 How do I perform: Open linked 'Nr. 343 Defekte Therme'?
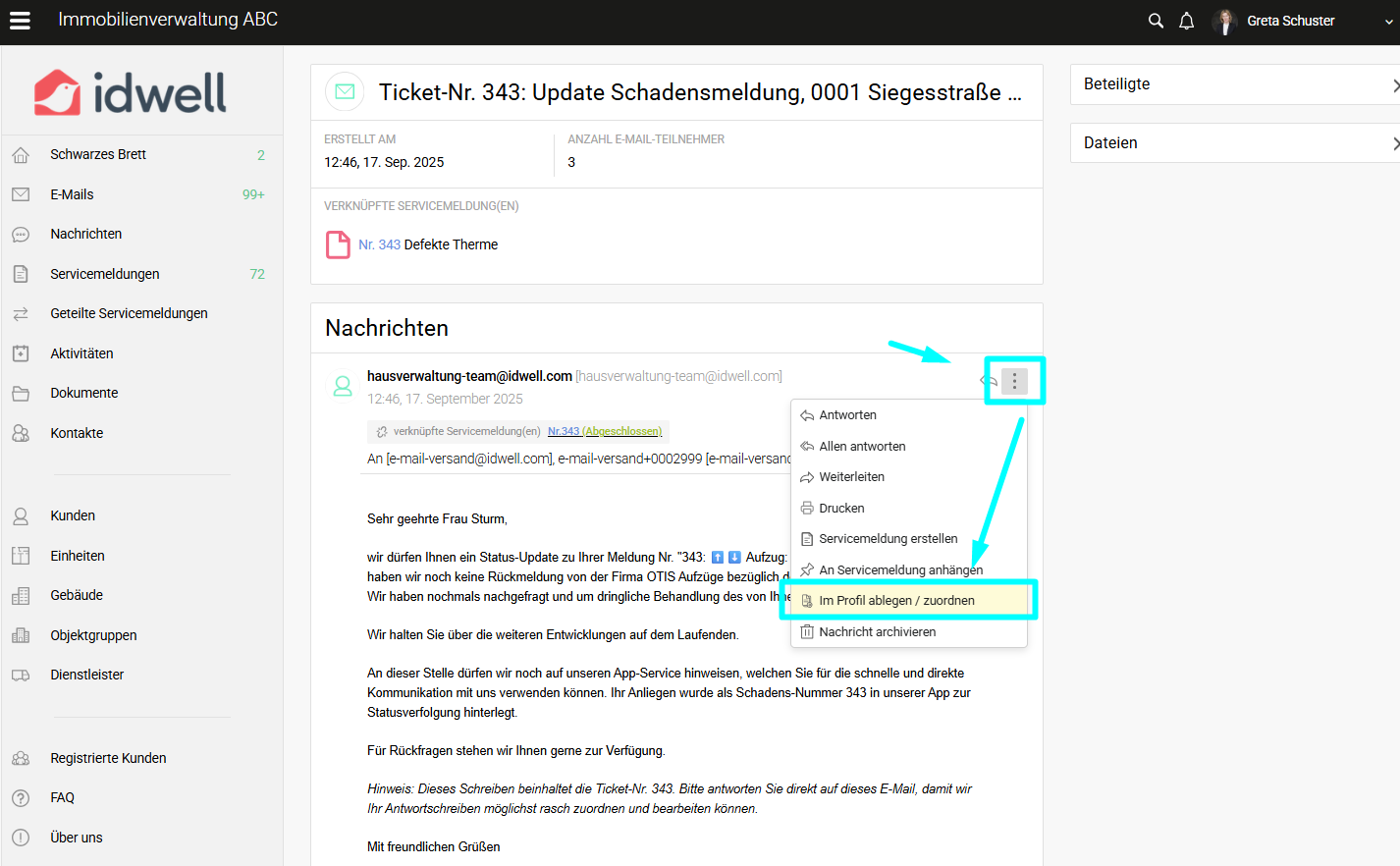(428, 244)
